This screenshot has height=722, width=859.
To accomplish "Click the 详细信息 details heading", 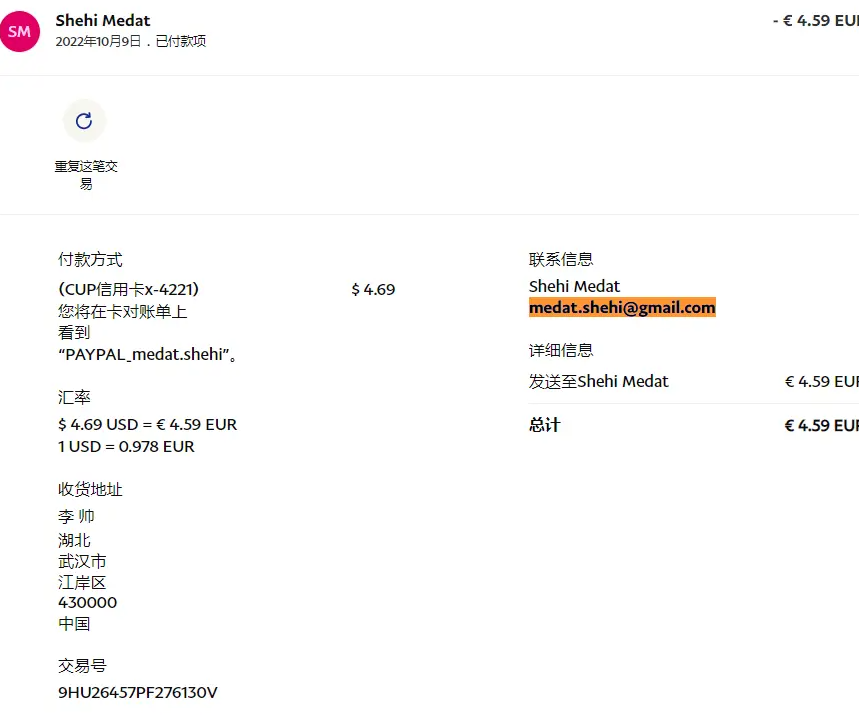I will click(x=561, y=351).
